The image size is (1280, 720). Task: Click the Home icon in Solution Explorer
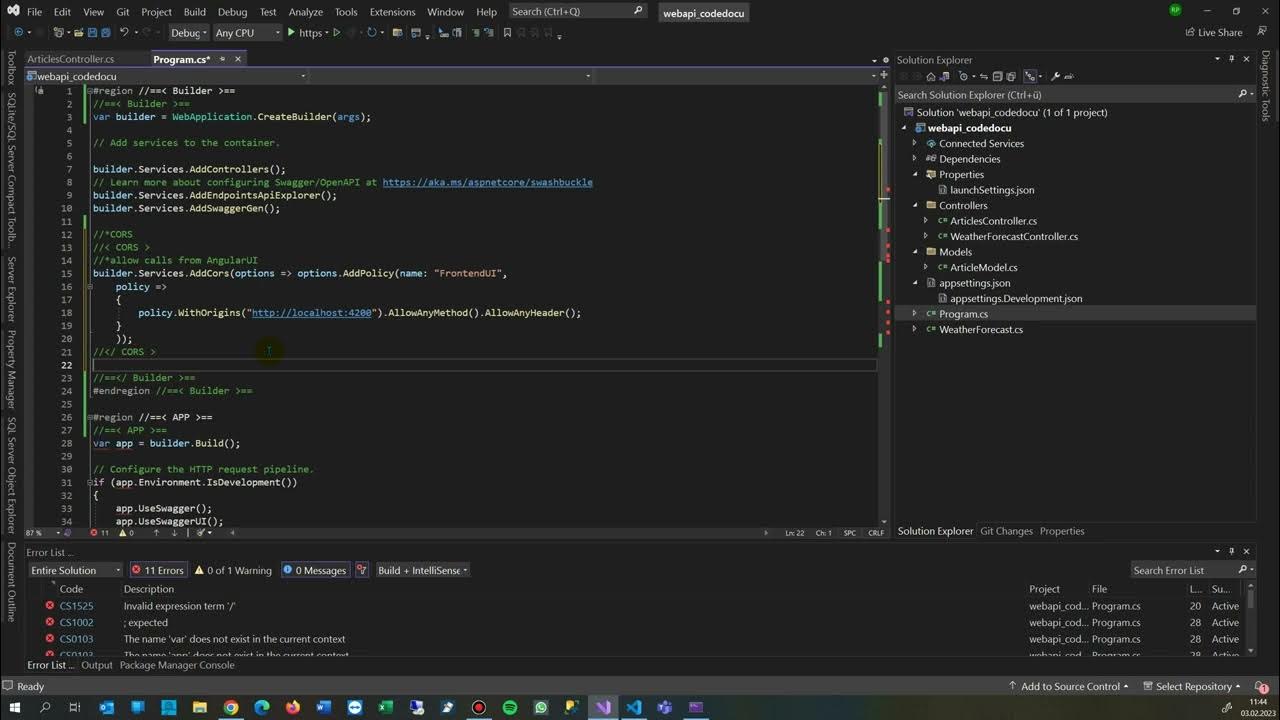[x=931, y=76]
